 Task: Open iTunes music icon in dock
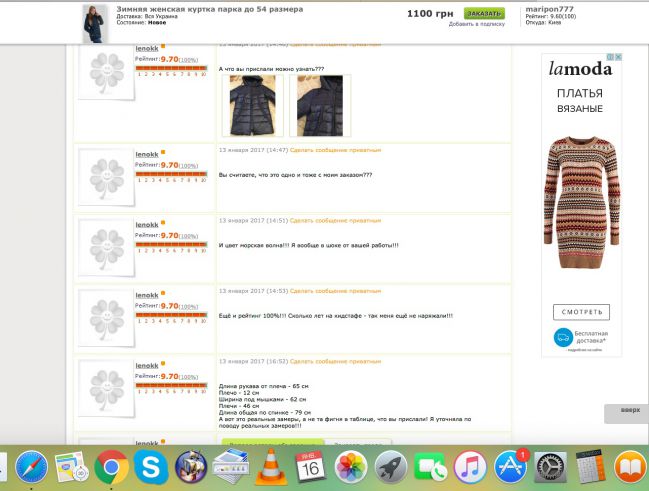point(470,467)
